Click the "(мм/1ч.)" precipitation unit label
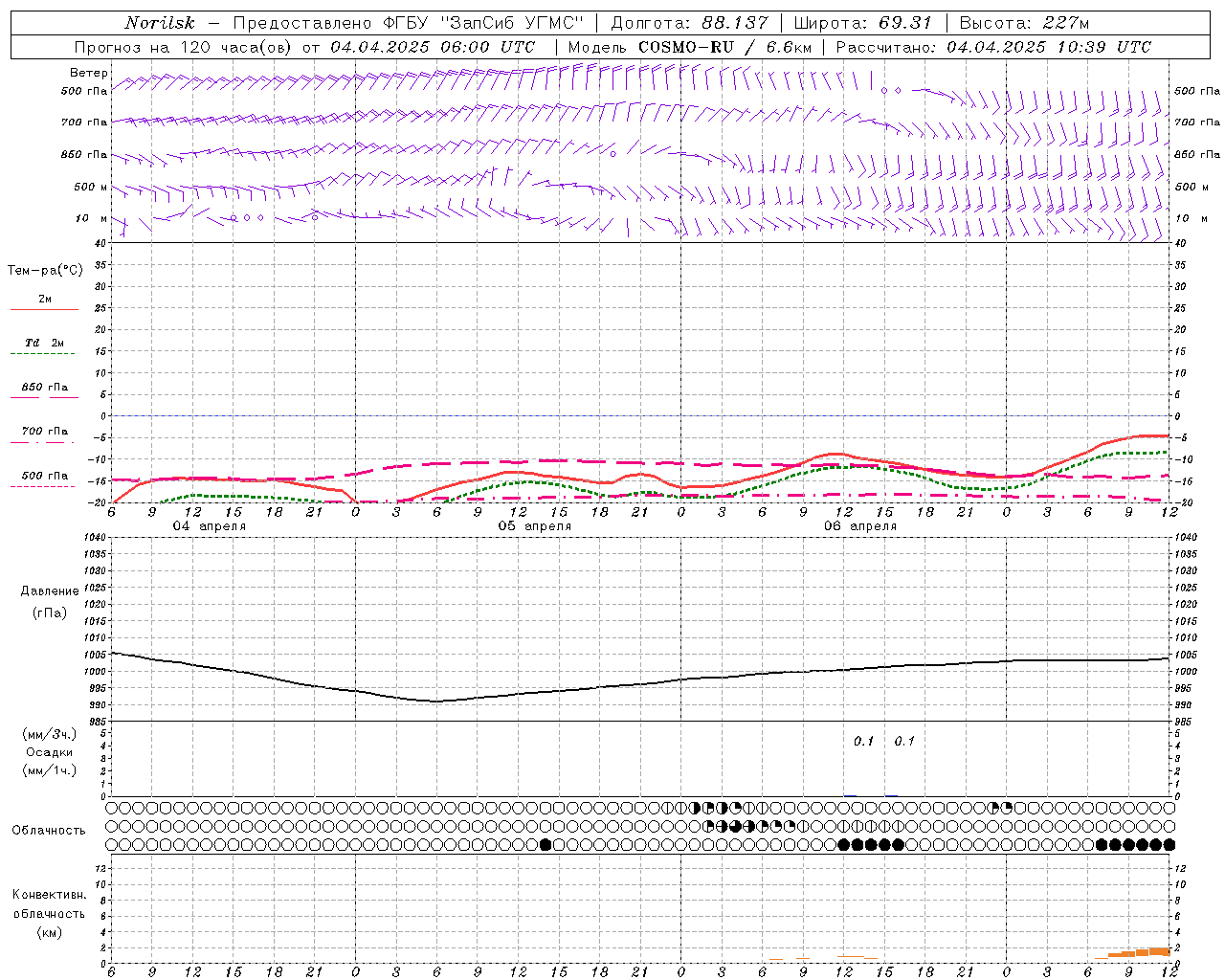1225x980 pixels. pos(50,770)
